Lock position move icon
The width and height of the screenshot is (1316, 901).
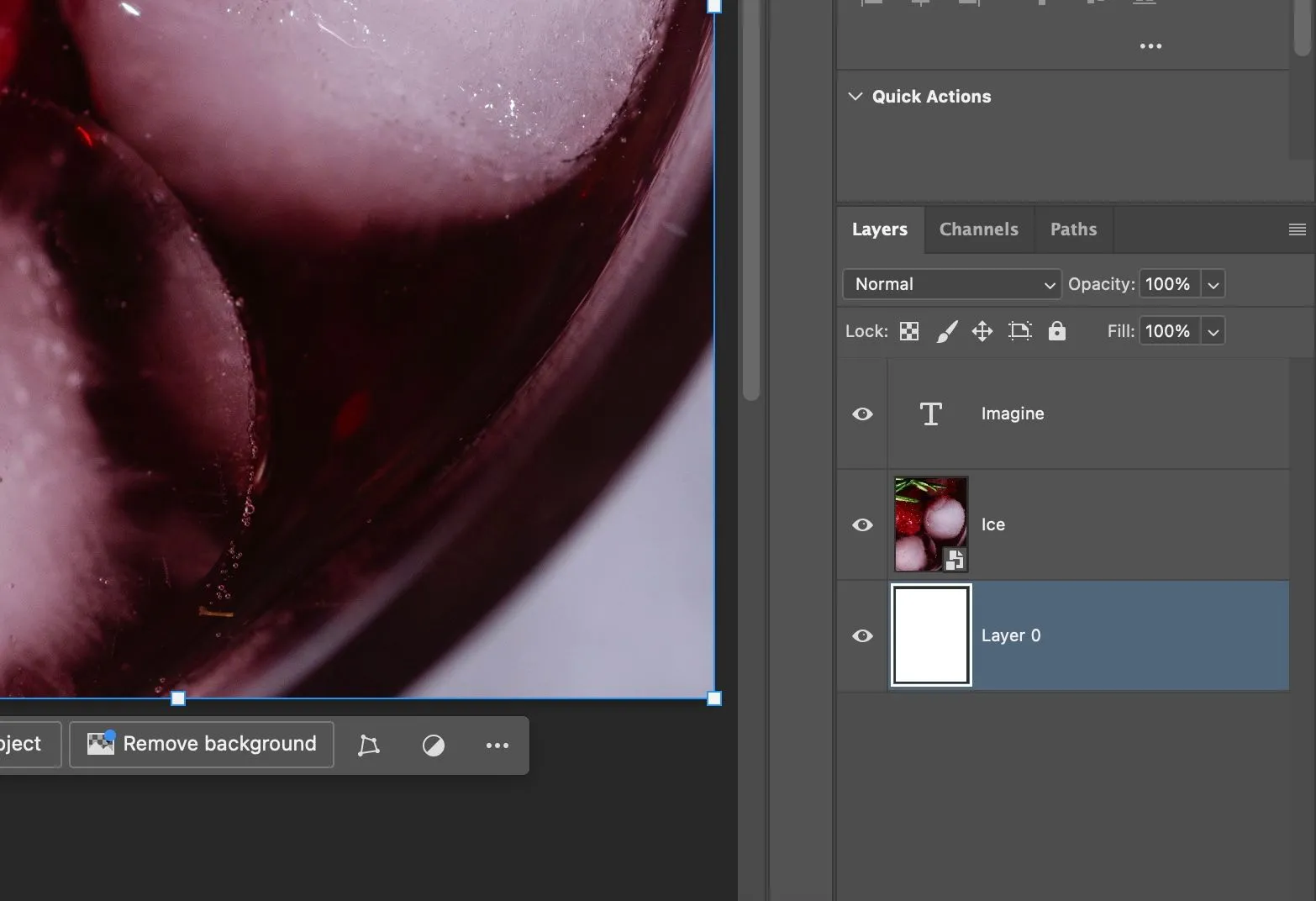(x=982, y=331)
